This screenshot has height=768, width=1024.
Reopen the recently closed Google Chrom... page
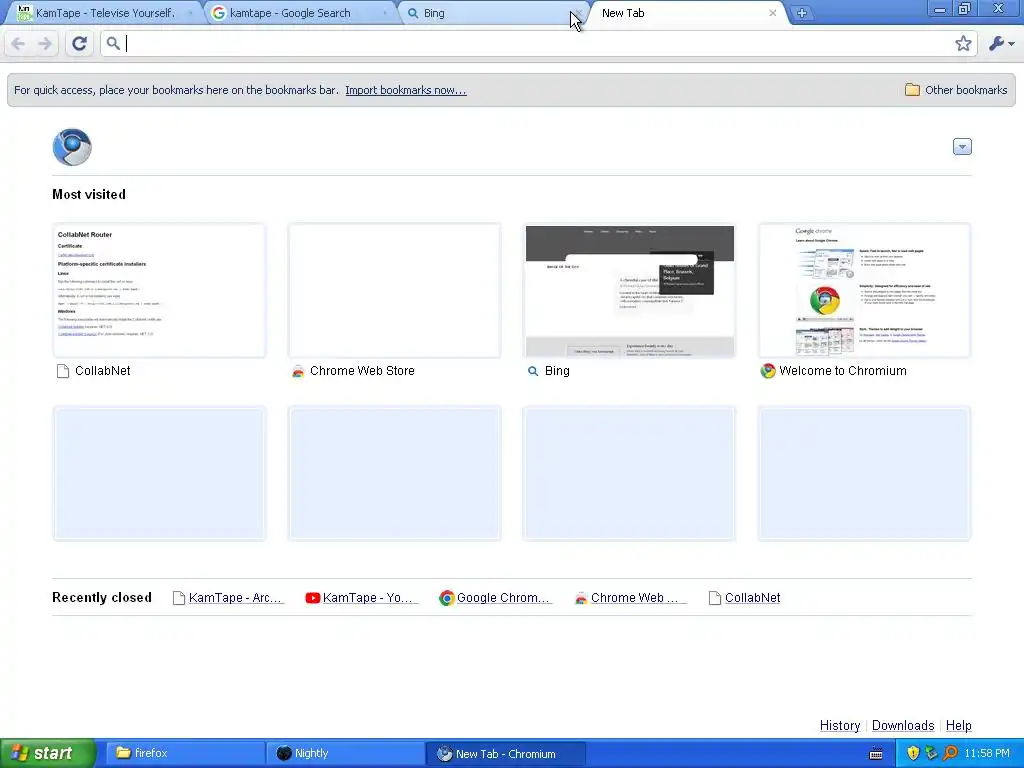(x=496, y=598)
